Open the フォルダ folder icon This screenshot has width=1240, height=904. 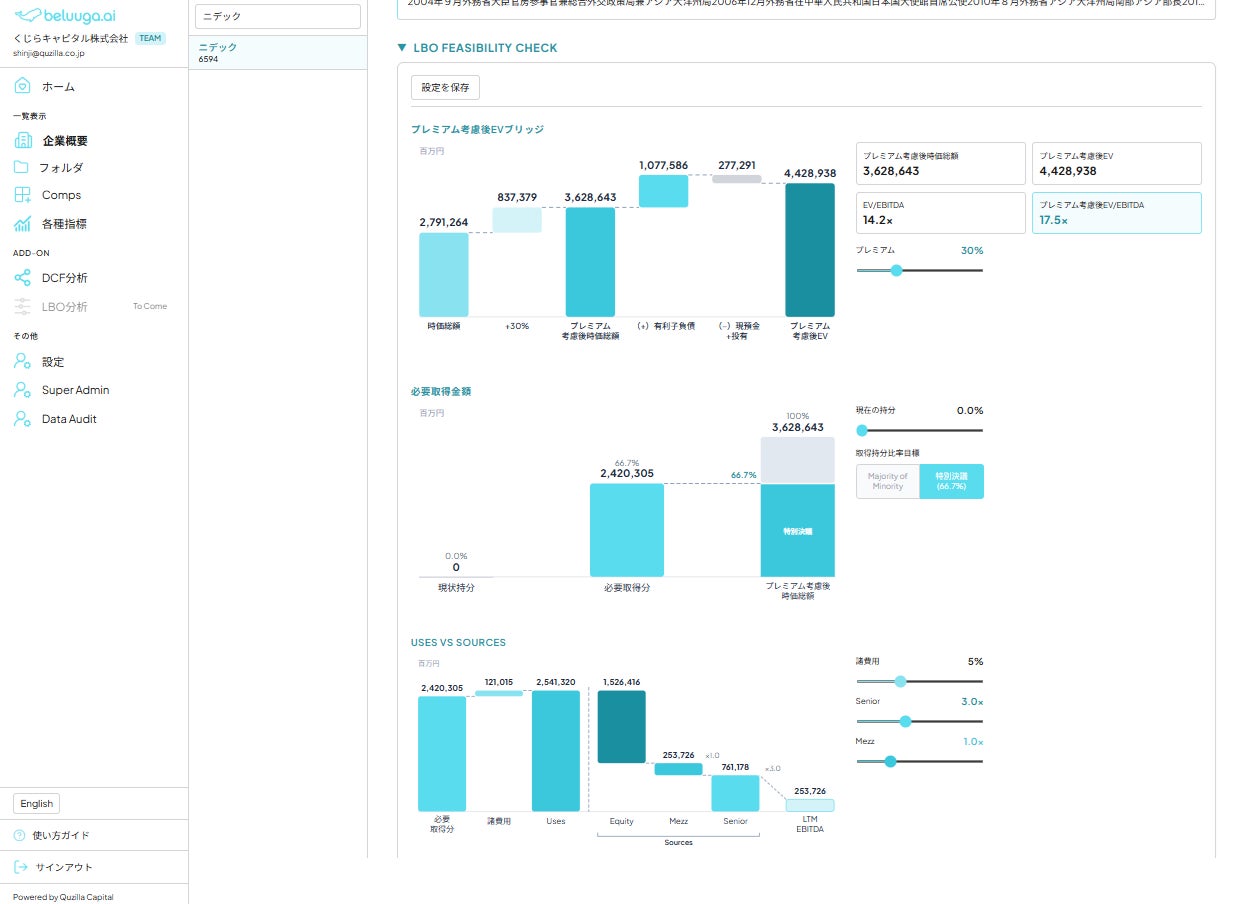pyautogui.click(x=22, y=167)
